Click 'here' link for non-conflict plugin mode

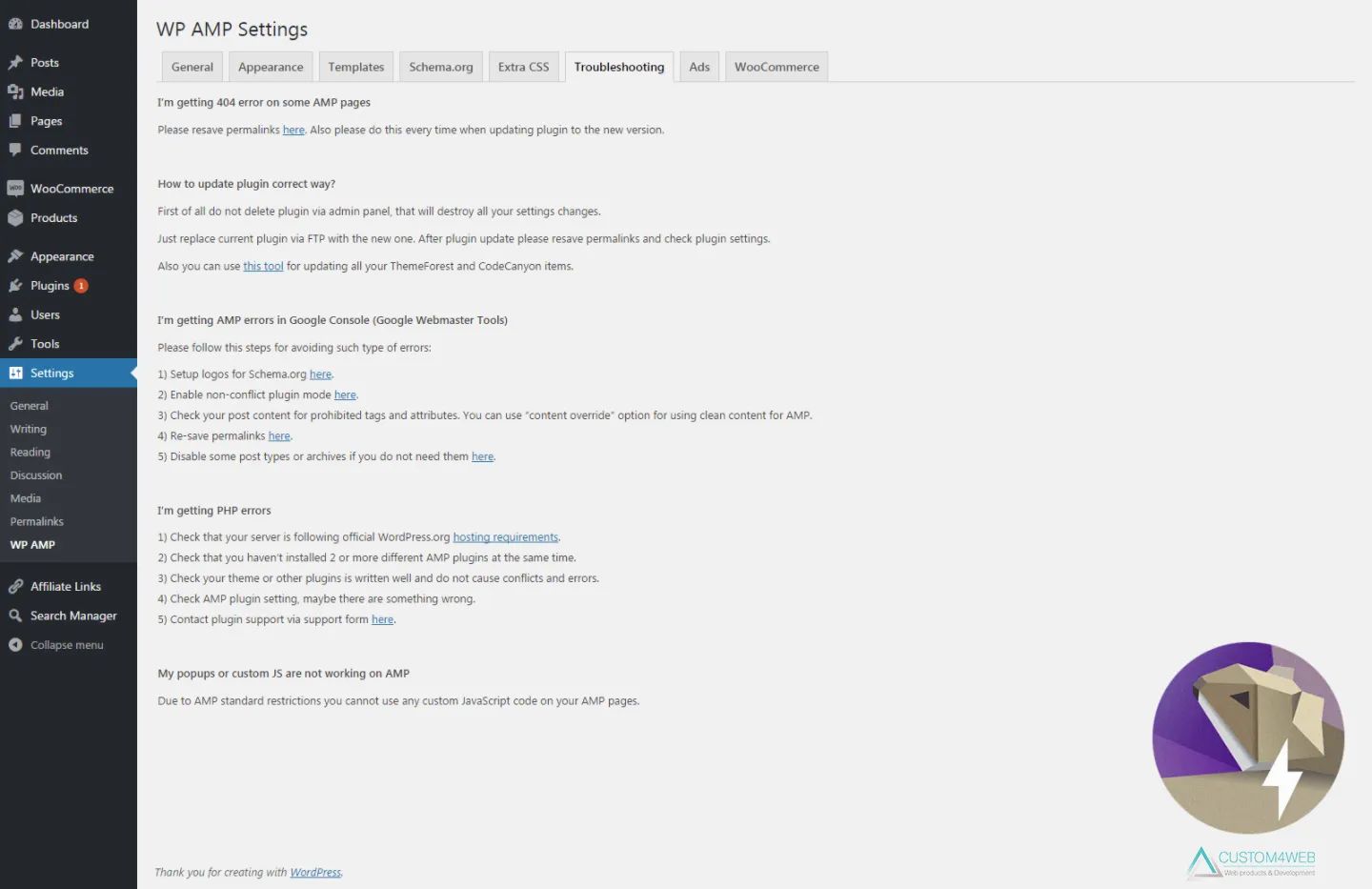[x=345, y=395]
